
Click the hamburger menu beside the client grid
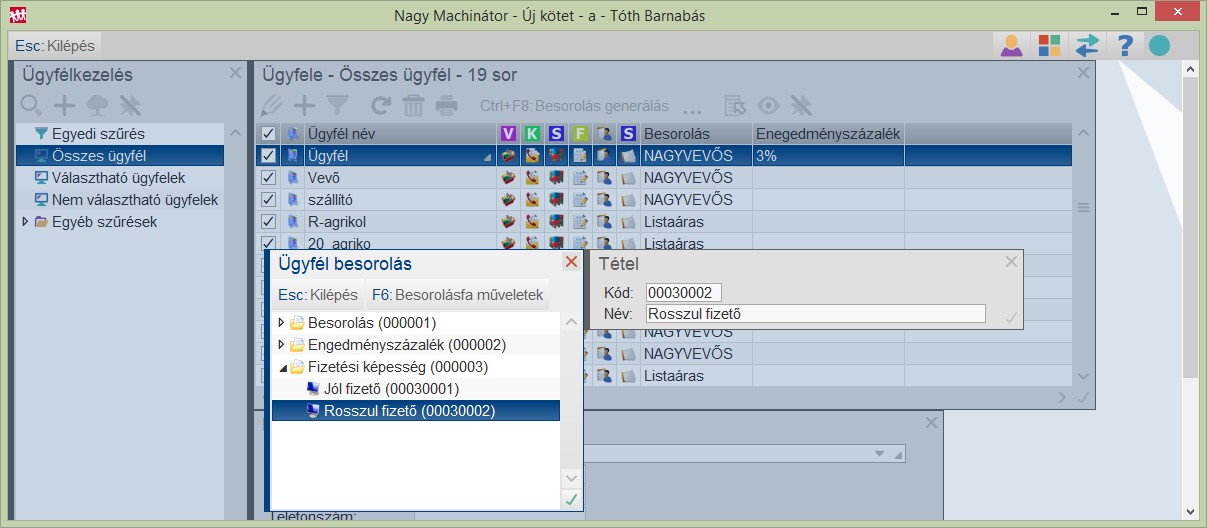[x=1082, y=208]
